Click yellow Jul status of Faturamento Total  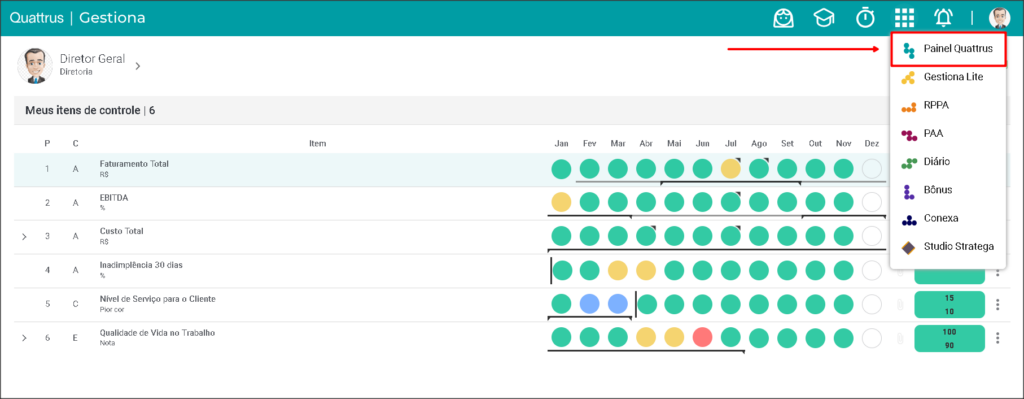(x=731, y=168)
